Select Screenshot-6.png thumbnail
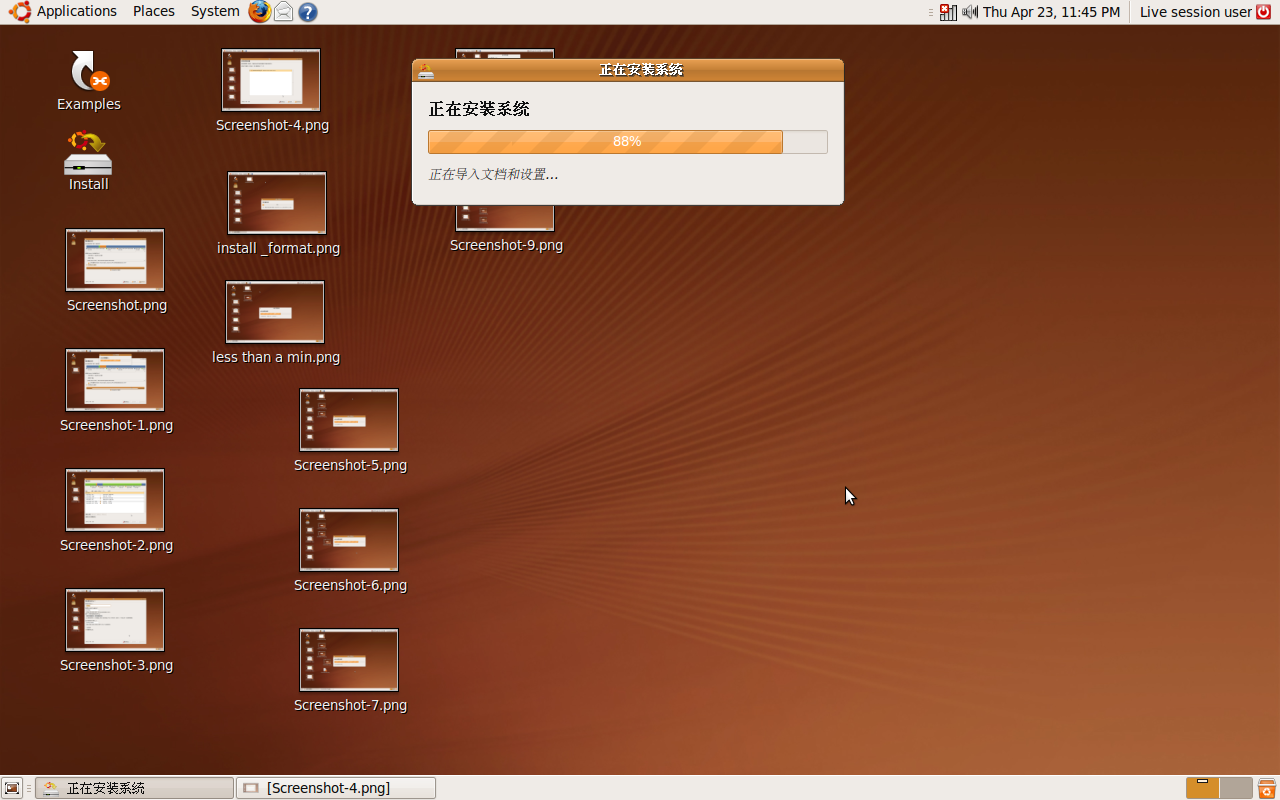The height and width of the screenshot is (800, 1280). 349,540
